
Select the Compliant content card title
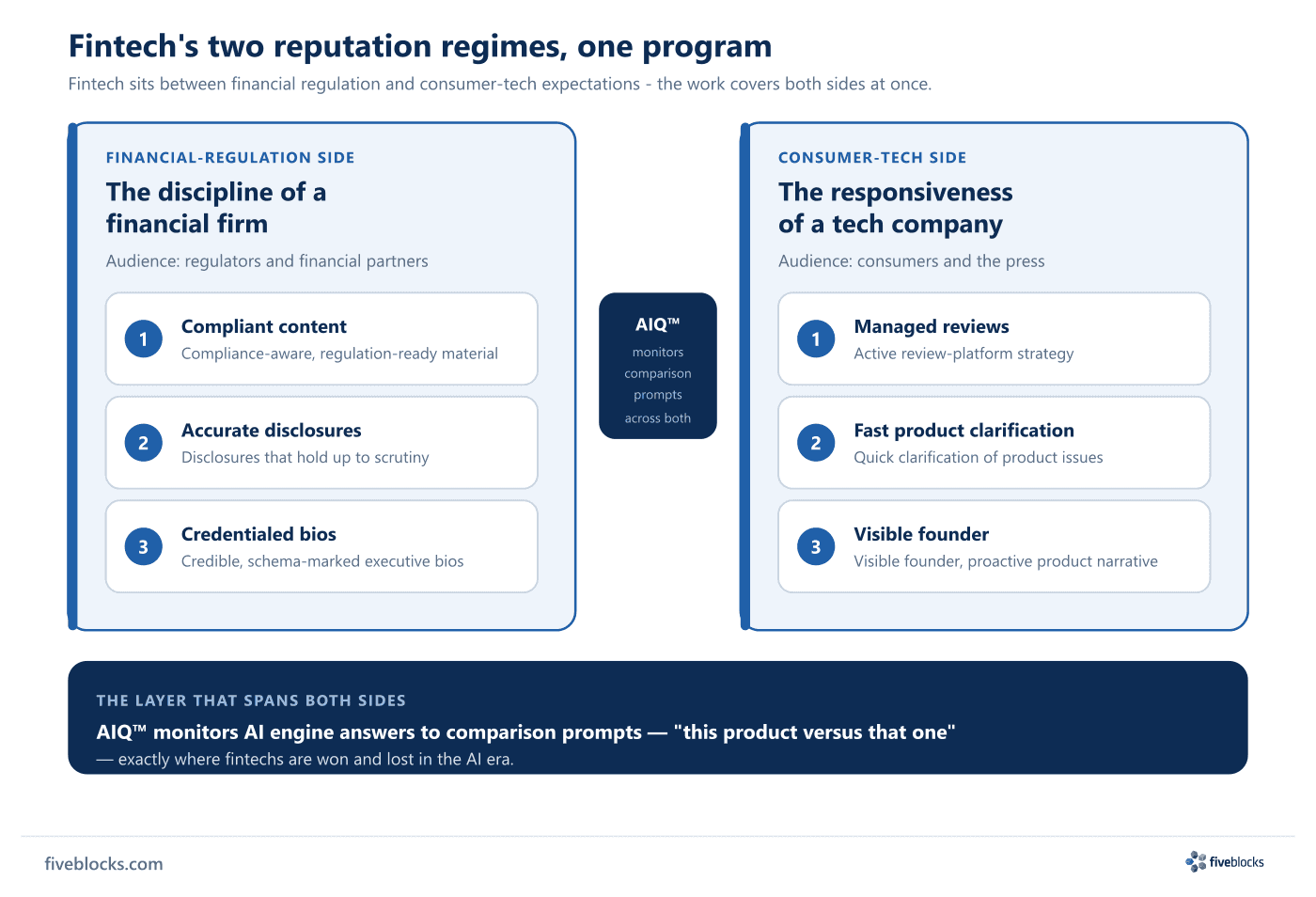[x=264, y=326]
